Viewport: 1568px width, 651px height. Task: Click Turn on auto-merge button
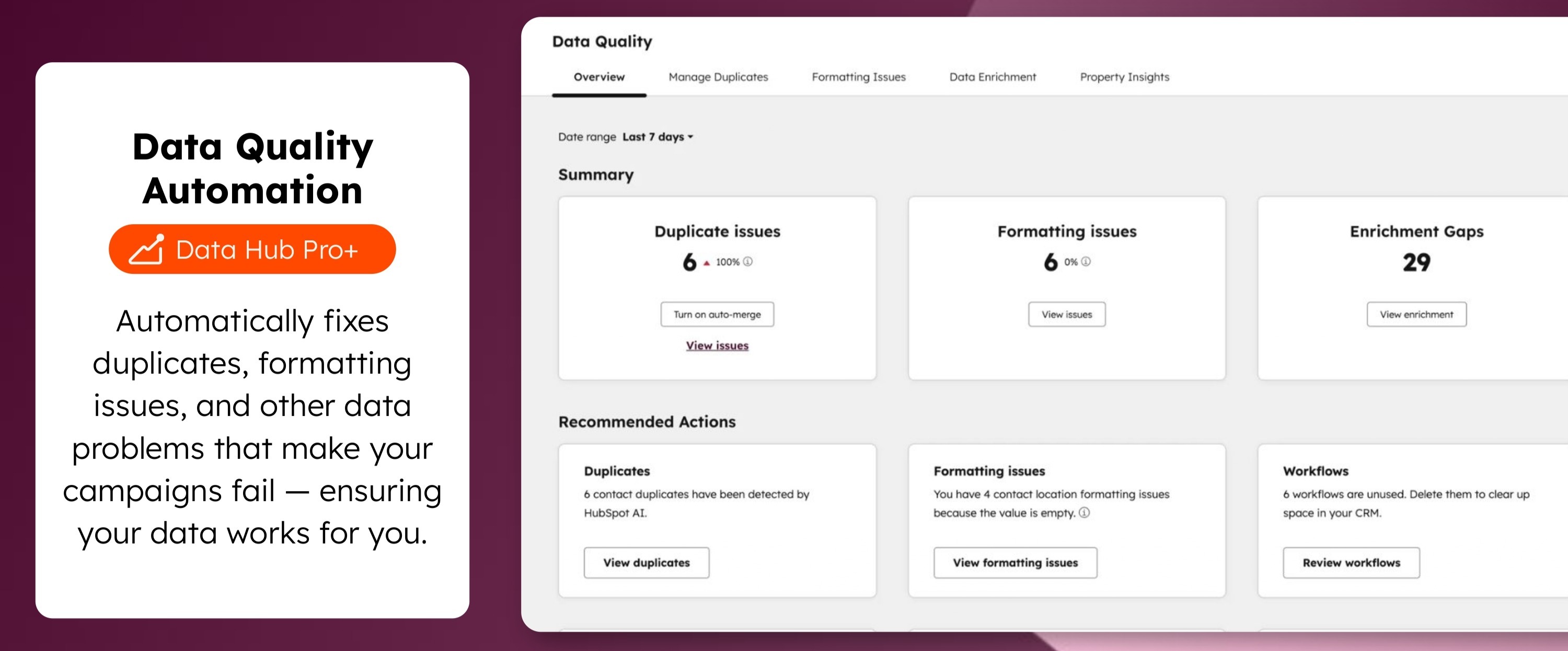pyautogui.click(x=717, y=315)
